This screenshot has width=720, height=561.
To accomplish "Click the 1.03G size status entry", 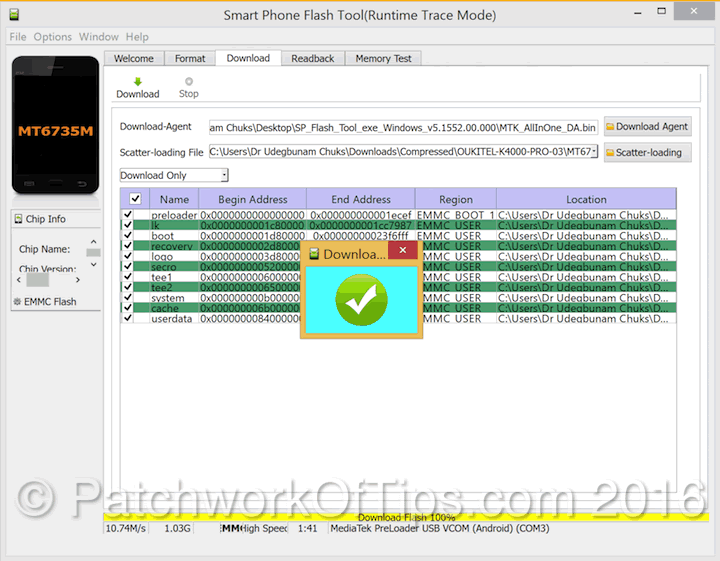I will click(177, 528).
